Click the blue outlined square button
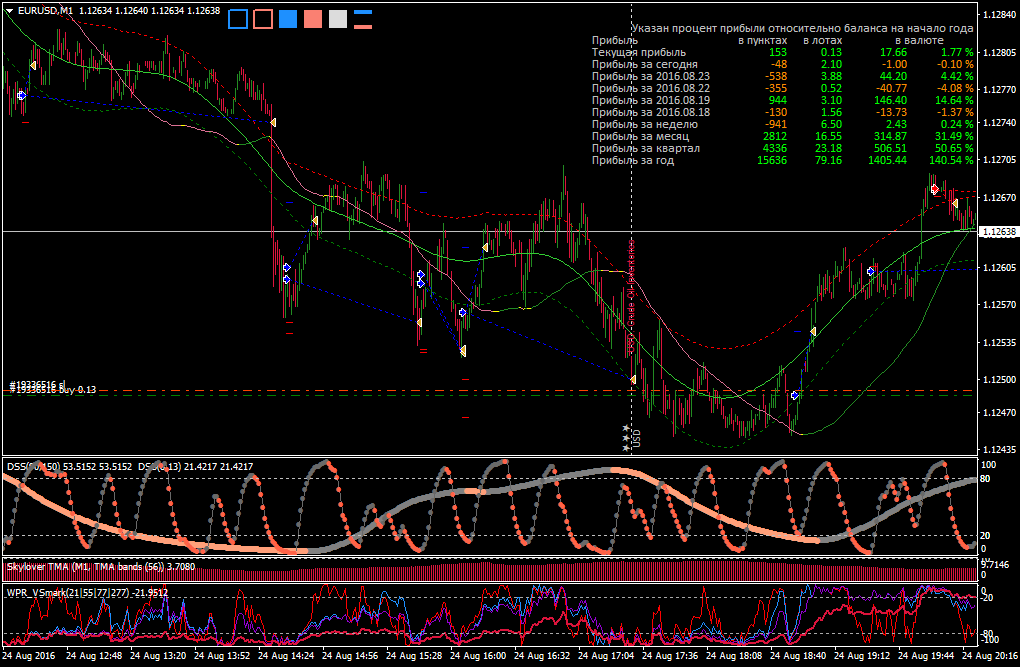Screen dimensions: 1020x667 click(x=238, y=20)
